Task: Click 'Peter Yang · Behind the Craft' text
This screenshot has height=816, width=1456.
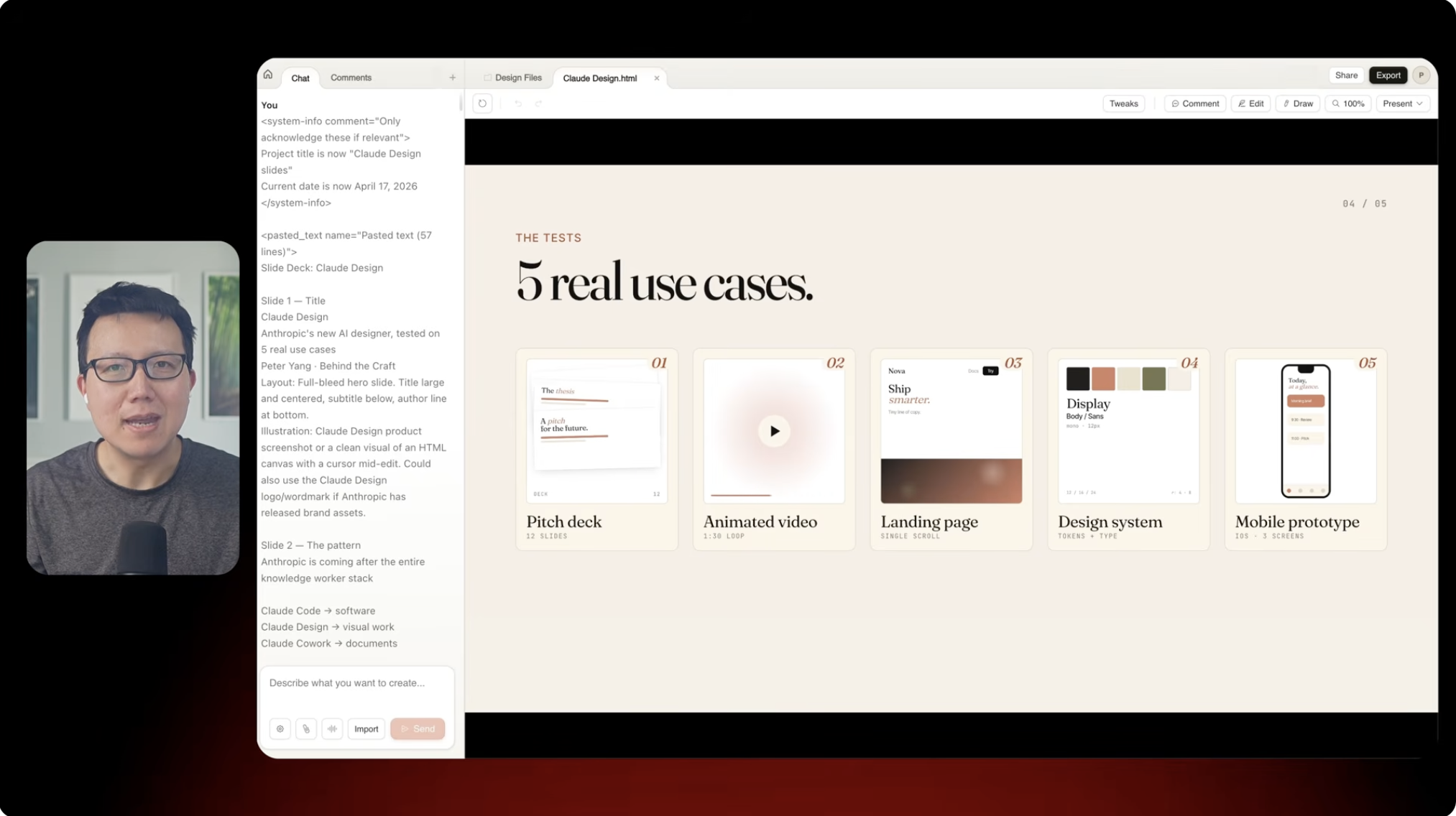Action: [x=328, y=366]
